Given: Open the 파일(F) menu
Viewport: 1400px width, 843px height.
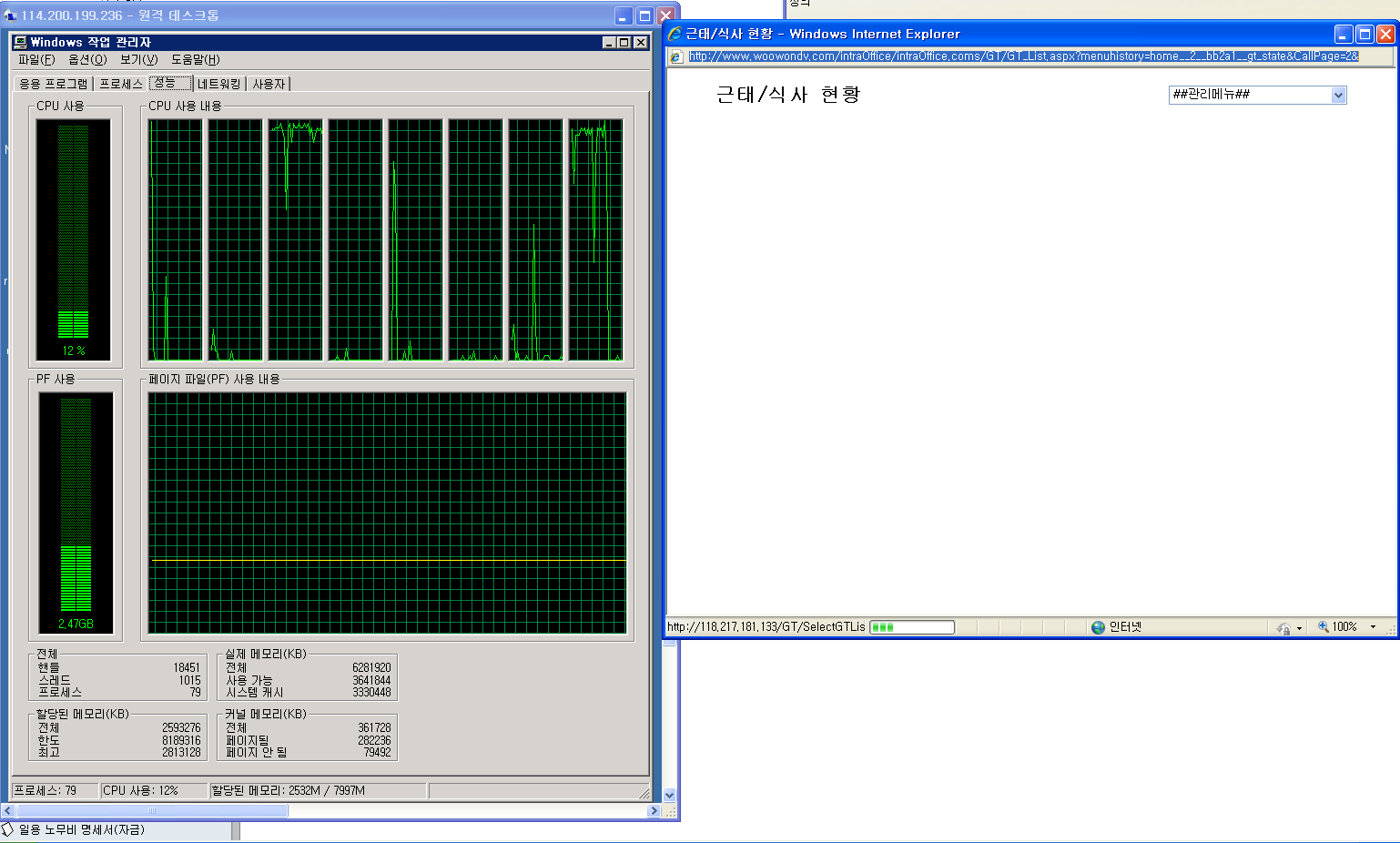Looking at the screenshot, I should pos(36,60).
